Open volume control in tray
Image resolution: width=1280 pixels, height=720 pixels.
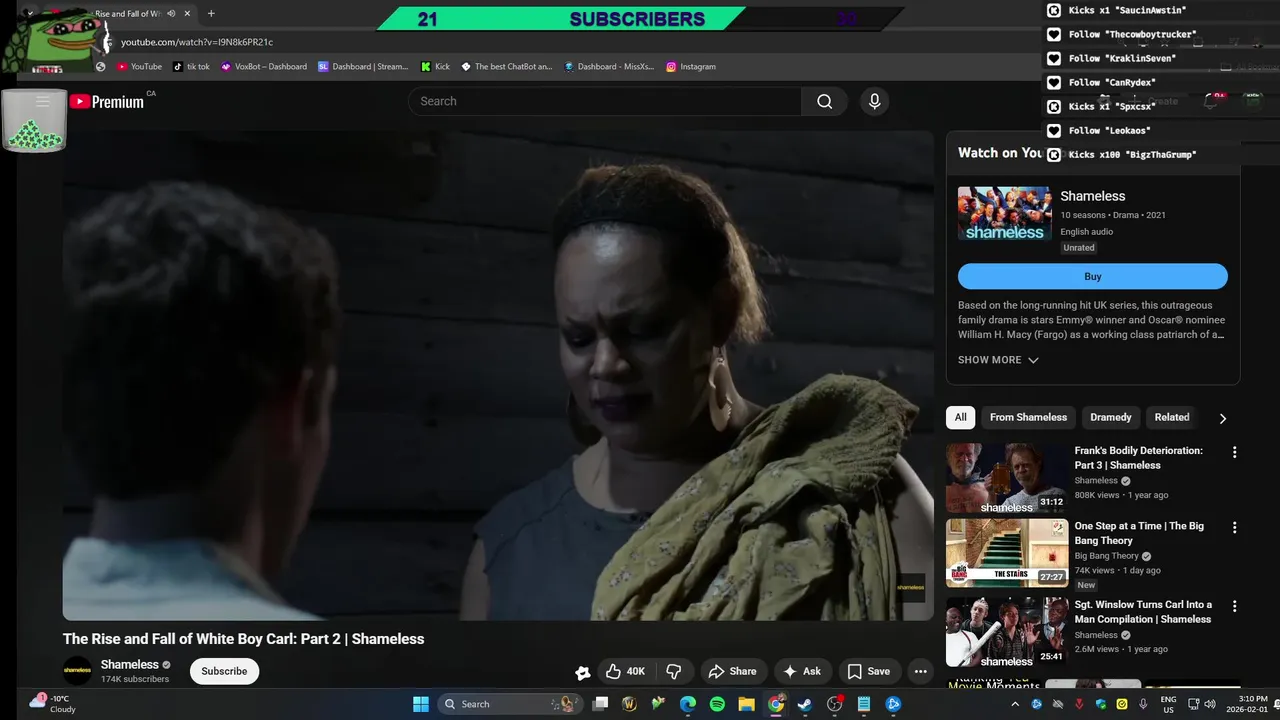click(1210, 704)
